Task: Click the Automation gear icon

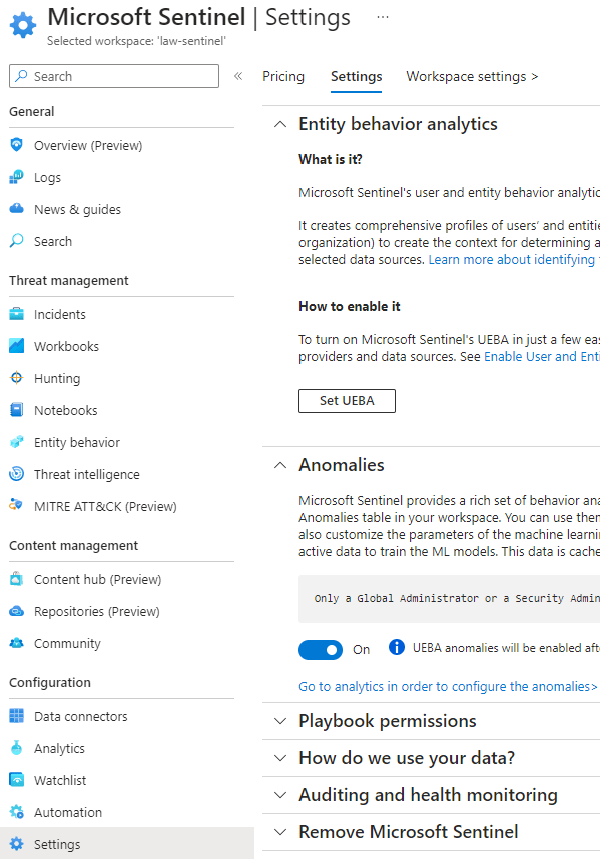Action: pos(16,812)
